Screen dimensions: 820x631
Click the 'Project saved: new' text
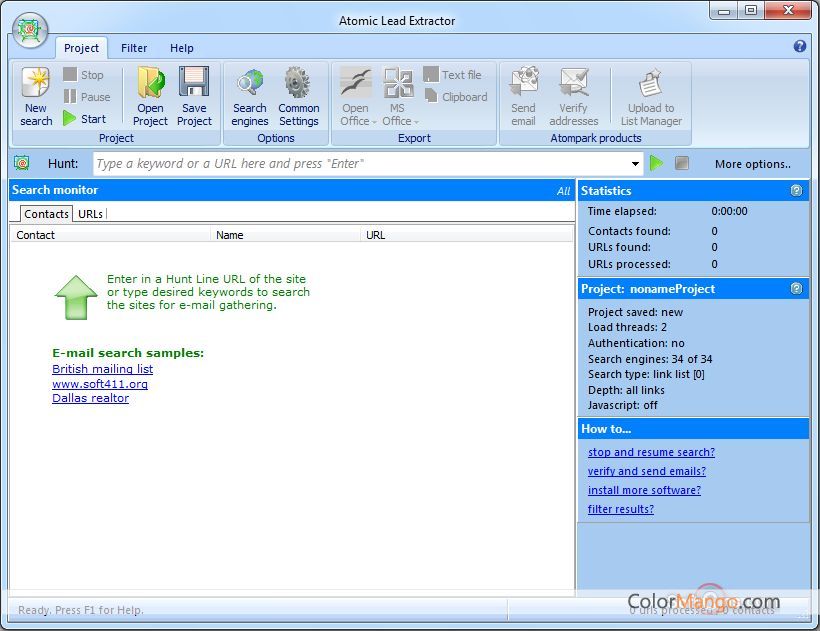point(635,312)
